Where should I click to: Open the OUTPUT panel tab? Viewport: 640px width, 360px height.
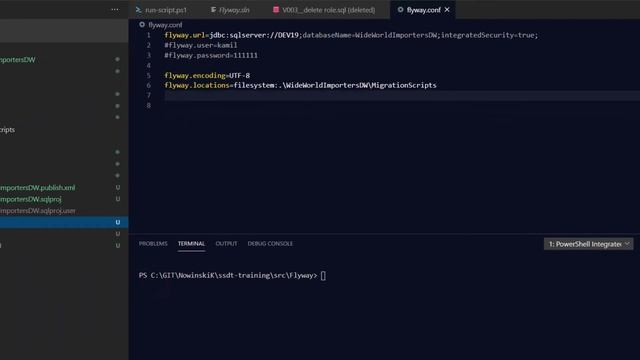226,244
